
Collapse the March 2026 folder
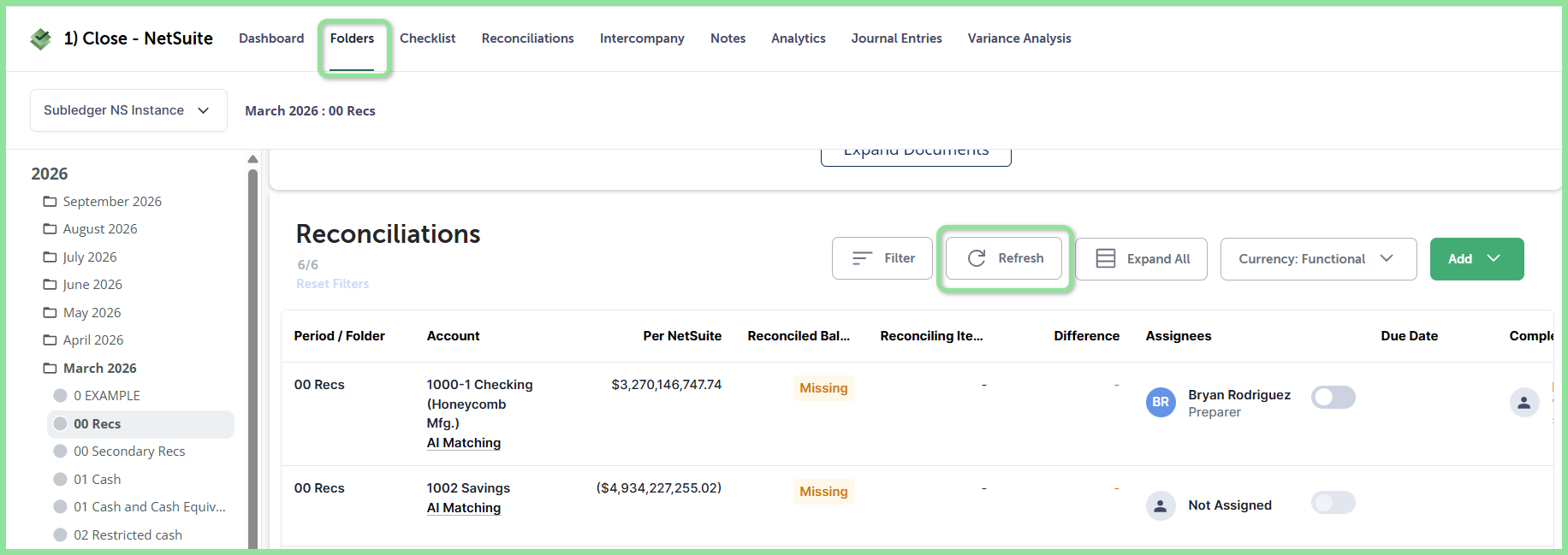point(100,369)
